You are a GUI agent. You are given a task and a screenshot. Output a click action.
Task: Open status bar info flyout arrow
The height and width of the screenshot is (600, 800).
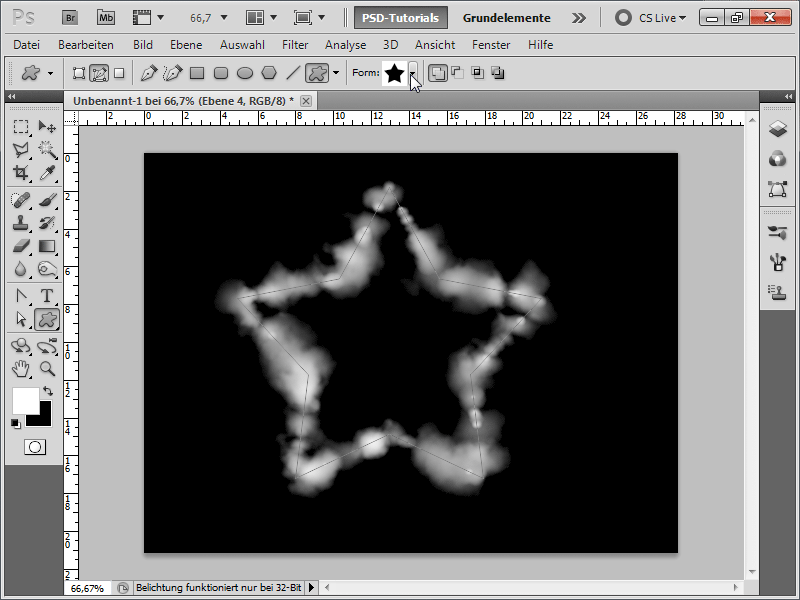tap(311, 588)
